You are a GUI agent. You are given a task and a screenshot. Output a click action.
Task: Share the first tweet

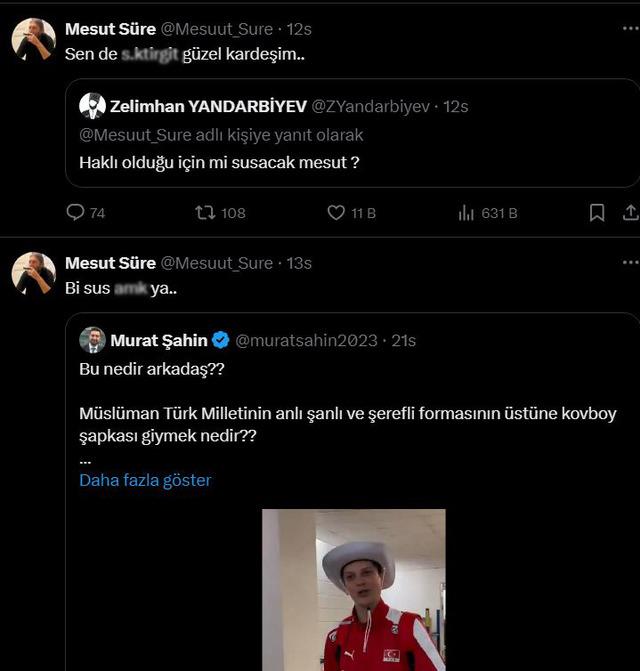(x=630, y=212)
